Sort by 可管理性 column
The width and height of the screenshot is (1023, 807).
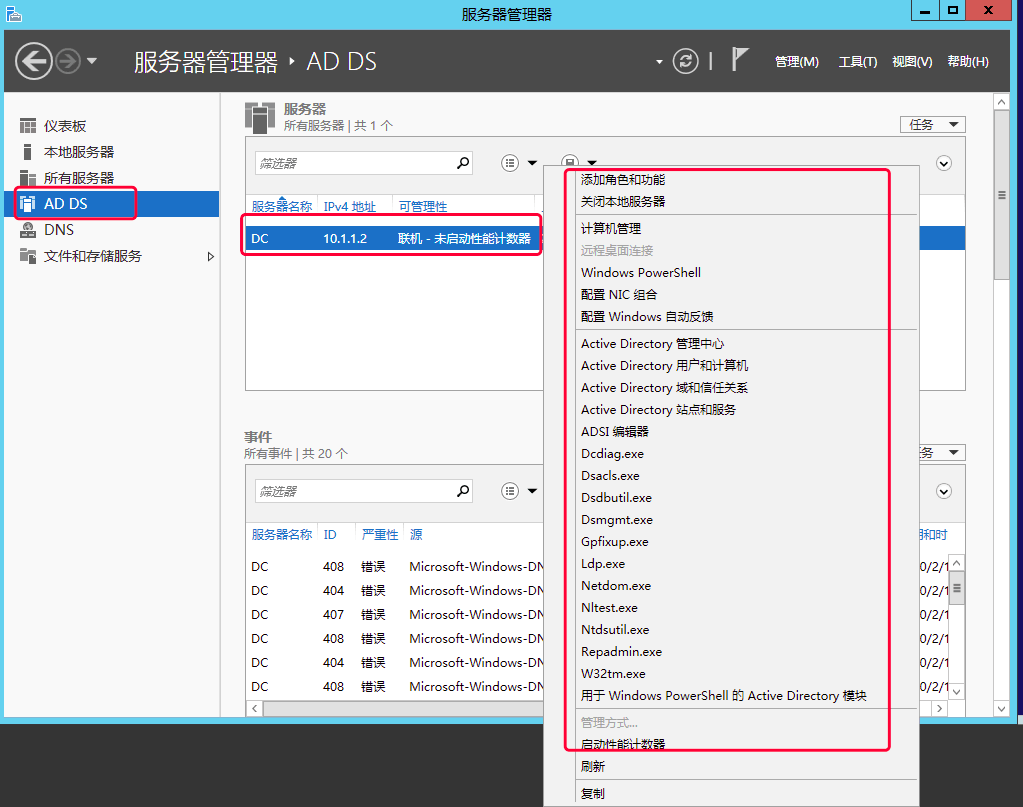(423, 206)
